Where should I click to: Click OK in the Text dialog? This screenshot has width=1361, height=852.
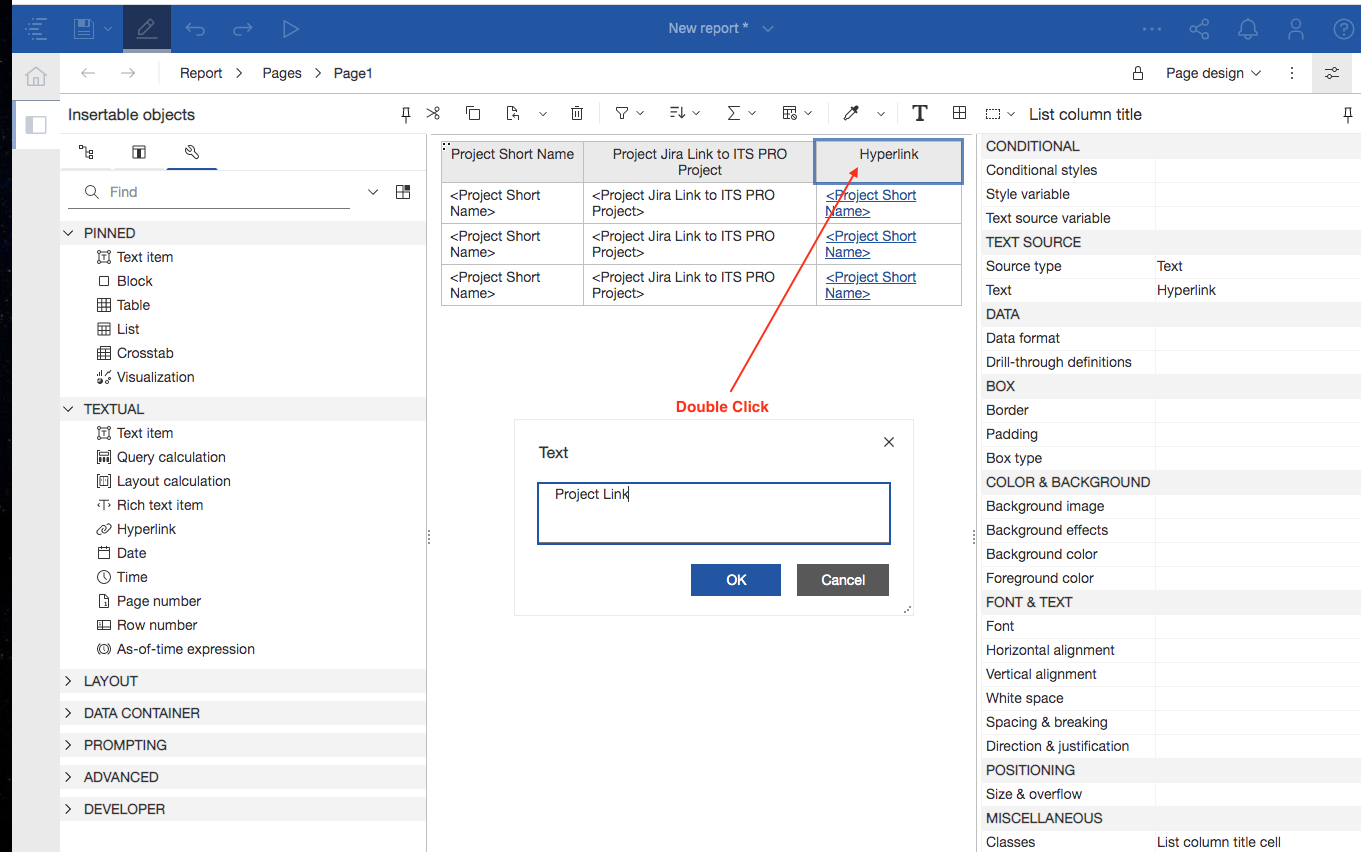[736, 580]
